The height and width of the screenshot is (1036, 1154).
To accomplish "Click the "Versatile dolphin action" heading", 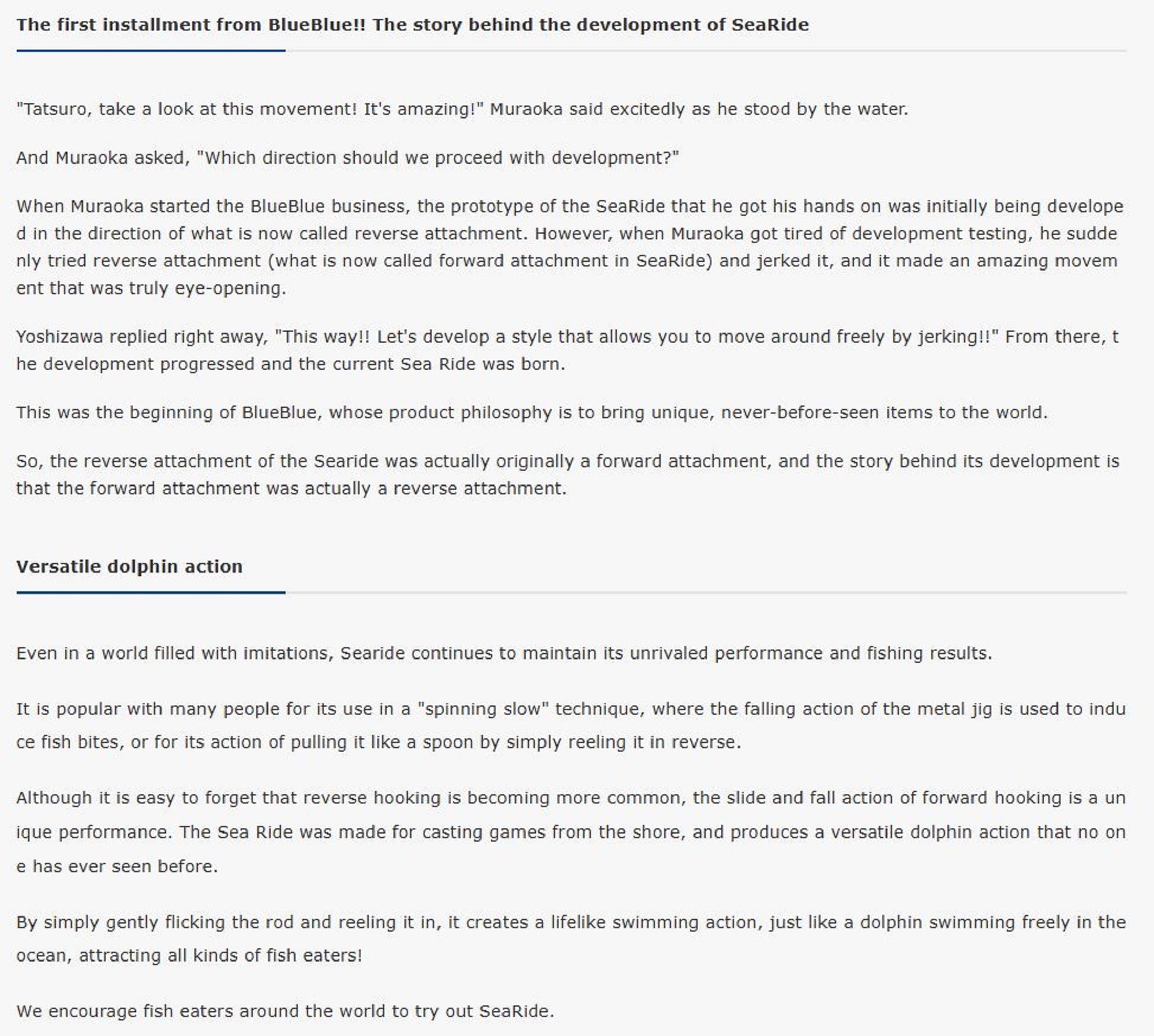I will pyautogui.click(x=129, y=566).
